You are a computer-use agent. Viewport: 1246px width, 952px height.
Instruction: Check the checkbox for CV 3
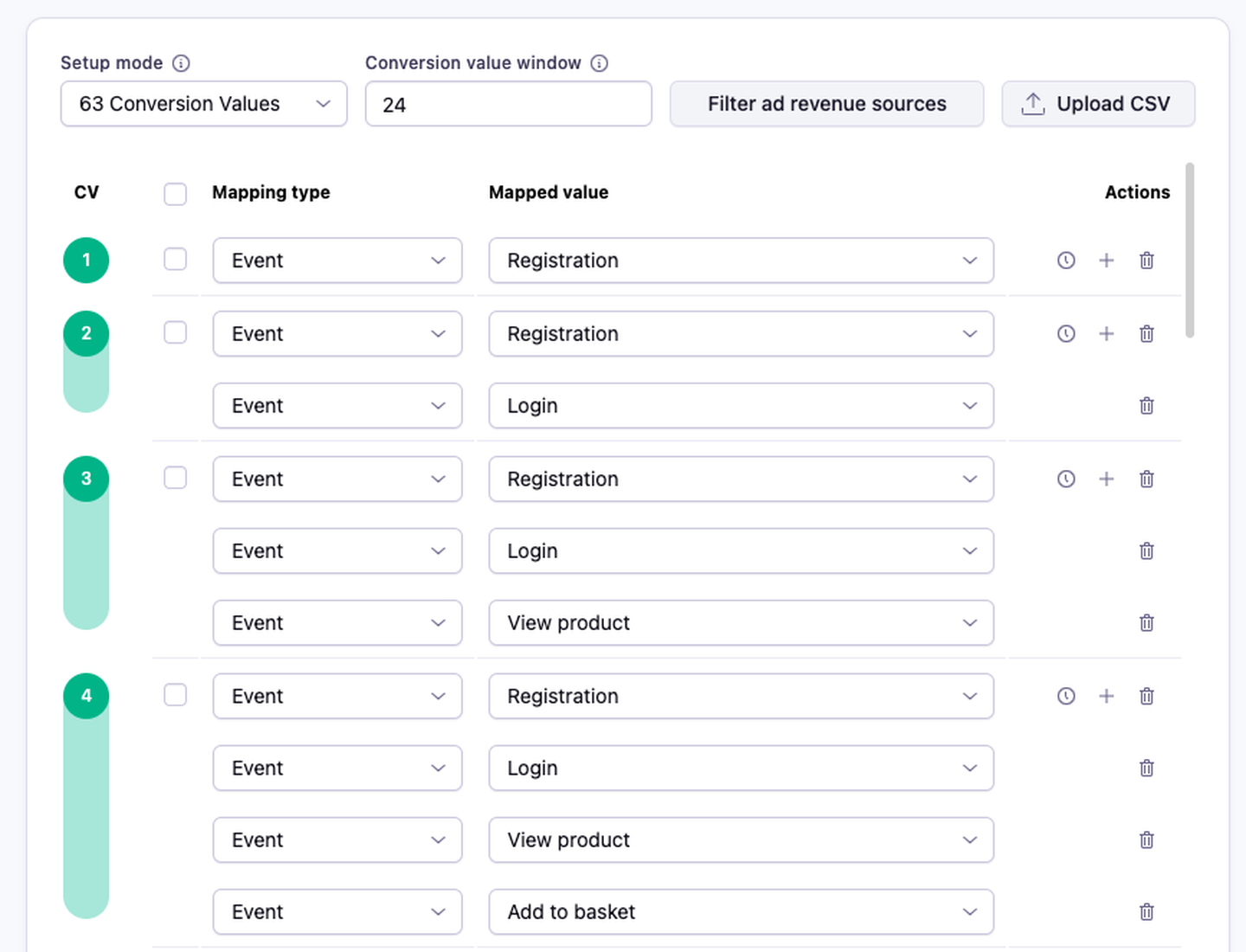coord(176,478)
